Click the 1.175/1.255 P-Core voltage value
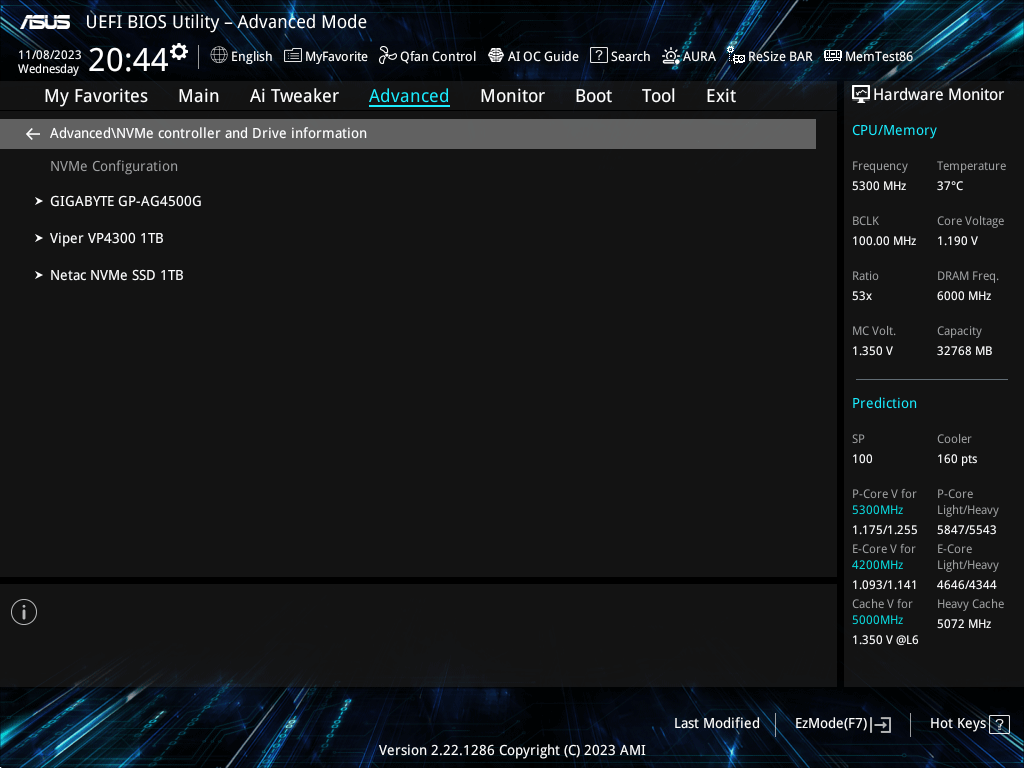1024x768 pixels. pos(884,530)
